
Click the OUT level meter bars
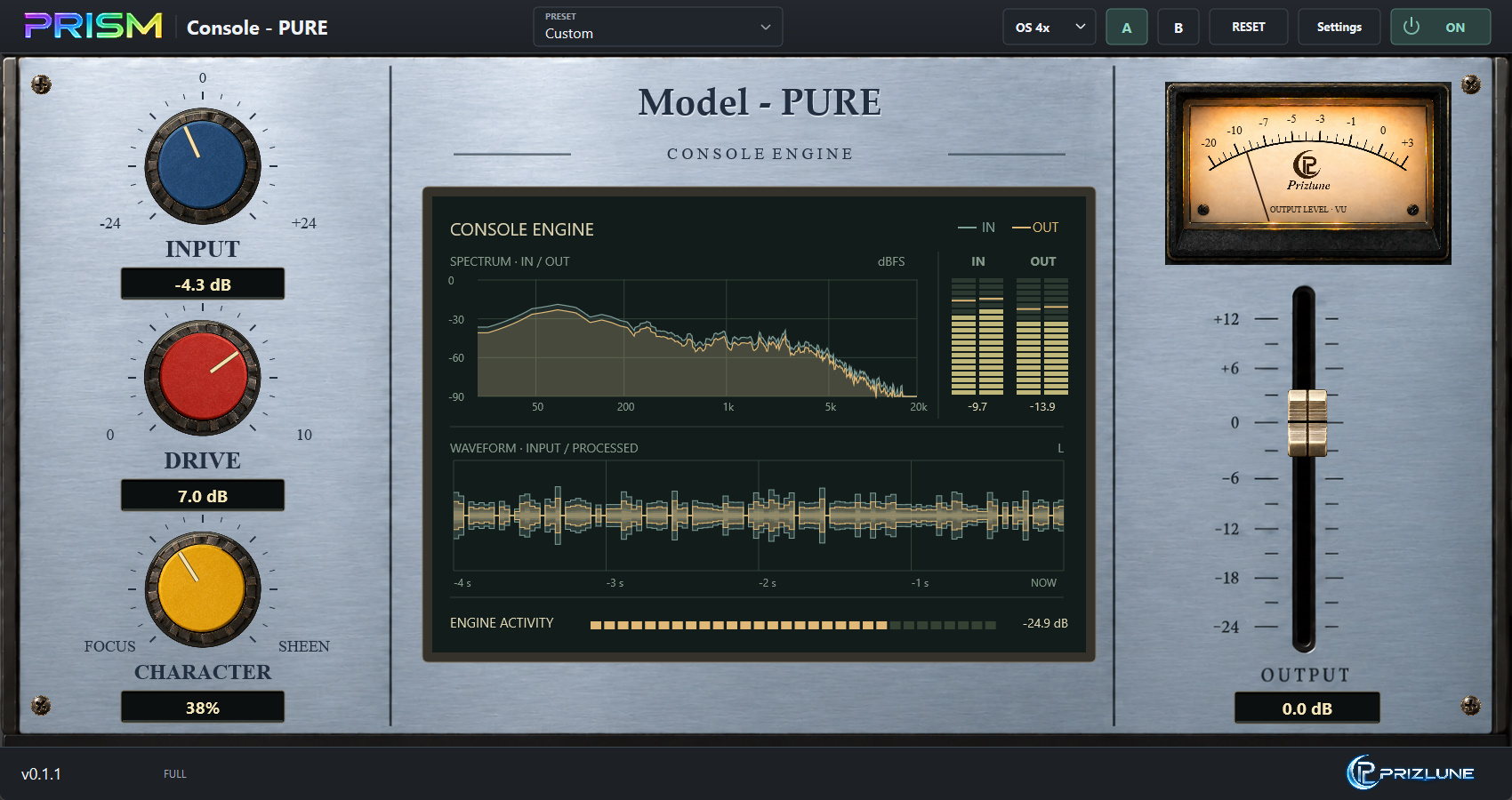click(x=1042, y=336)
